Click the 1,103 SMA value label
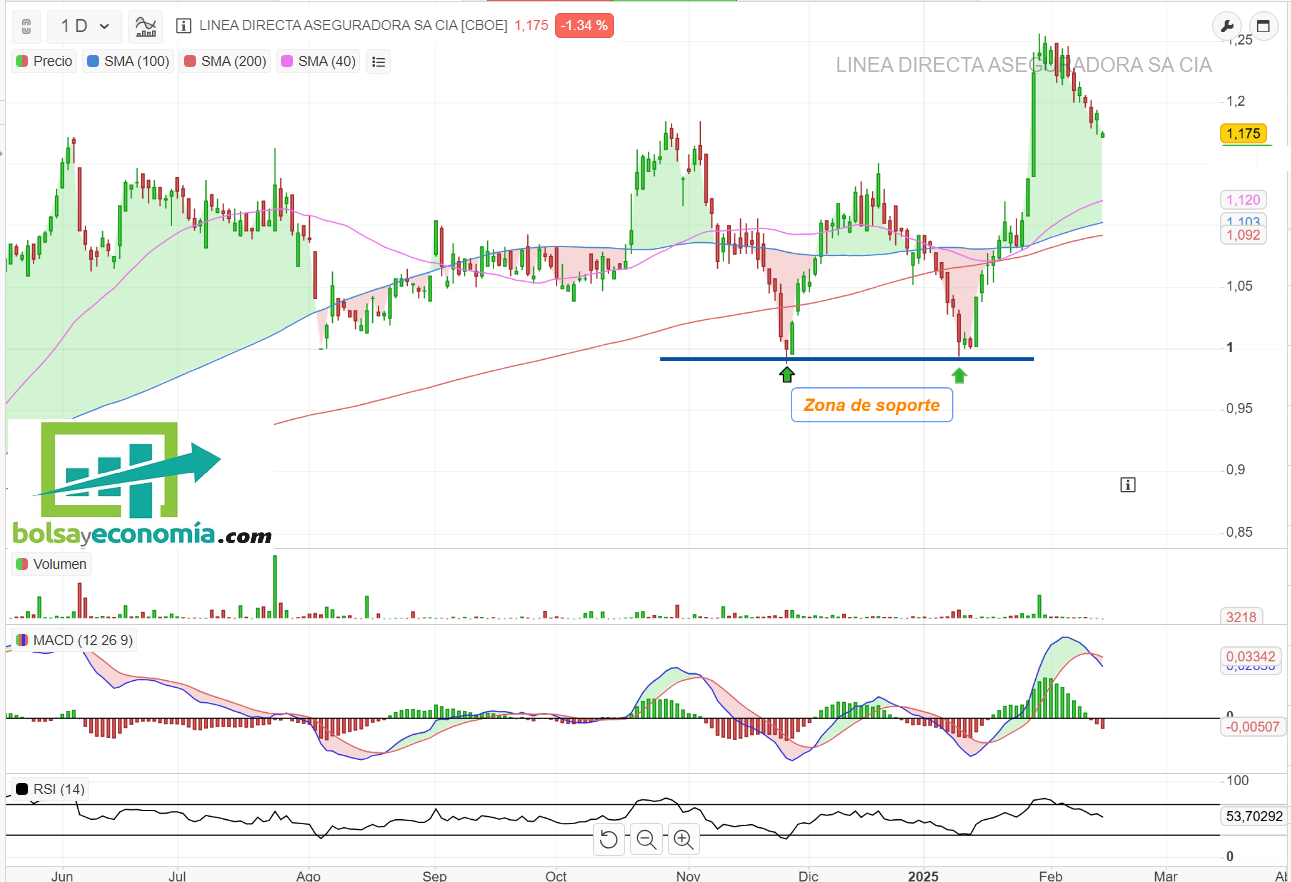The height and width of the screenshot is (882, 1291). point(1244,221)
